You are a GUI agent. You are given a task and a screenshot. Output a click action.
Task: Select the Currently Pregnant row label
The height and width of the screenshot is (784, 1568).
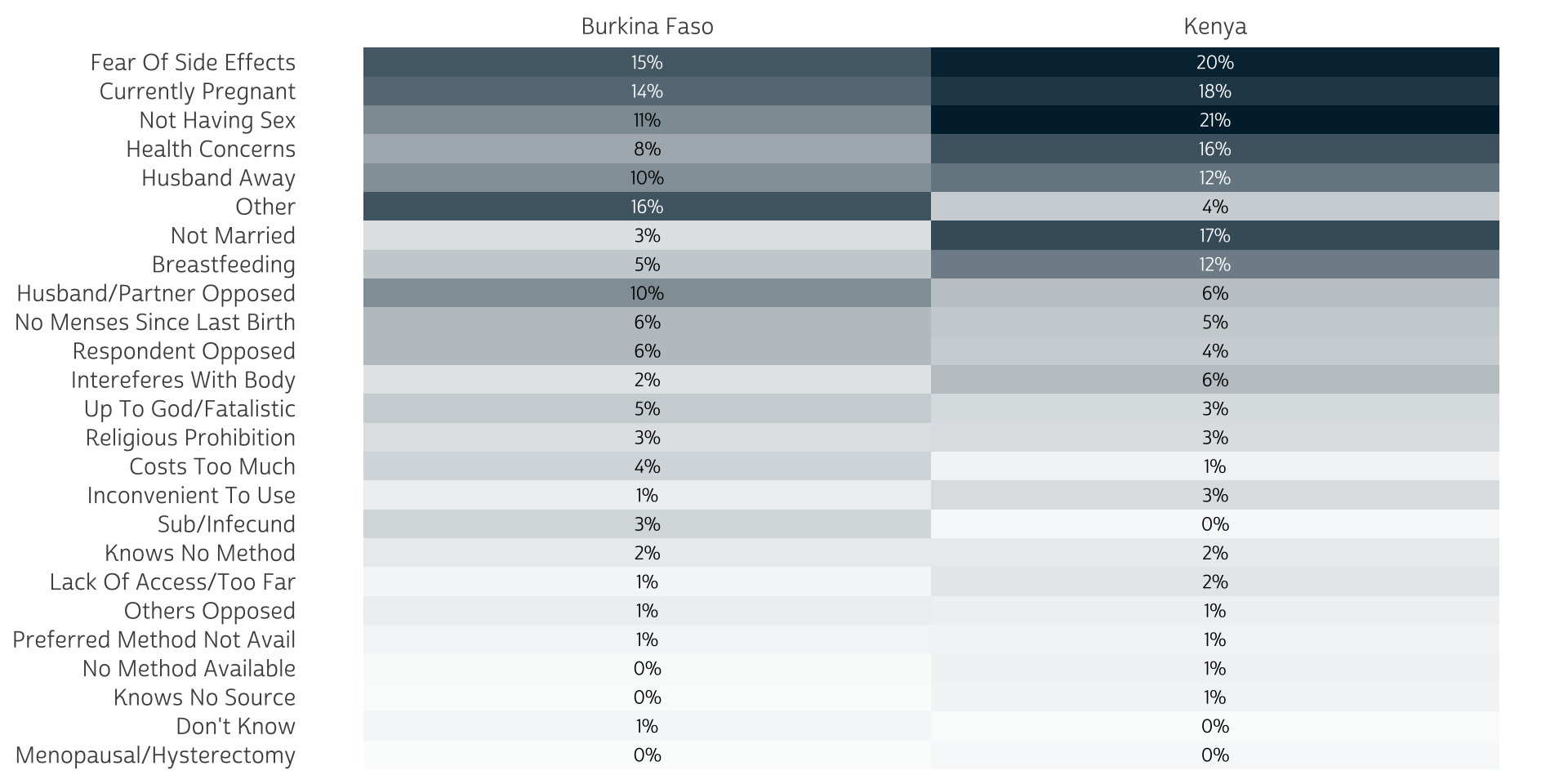click(x=197, y=91)
